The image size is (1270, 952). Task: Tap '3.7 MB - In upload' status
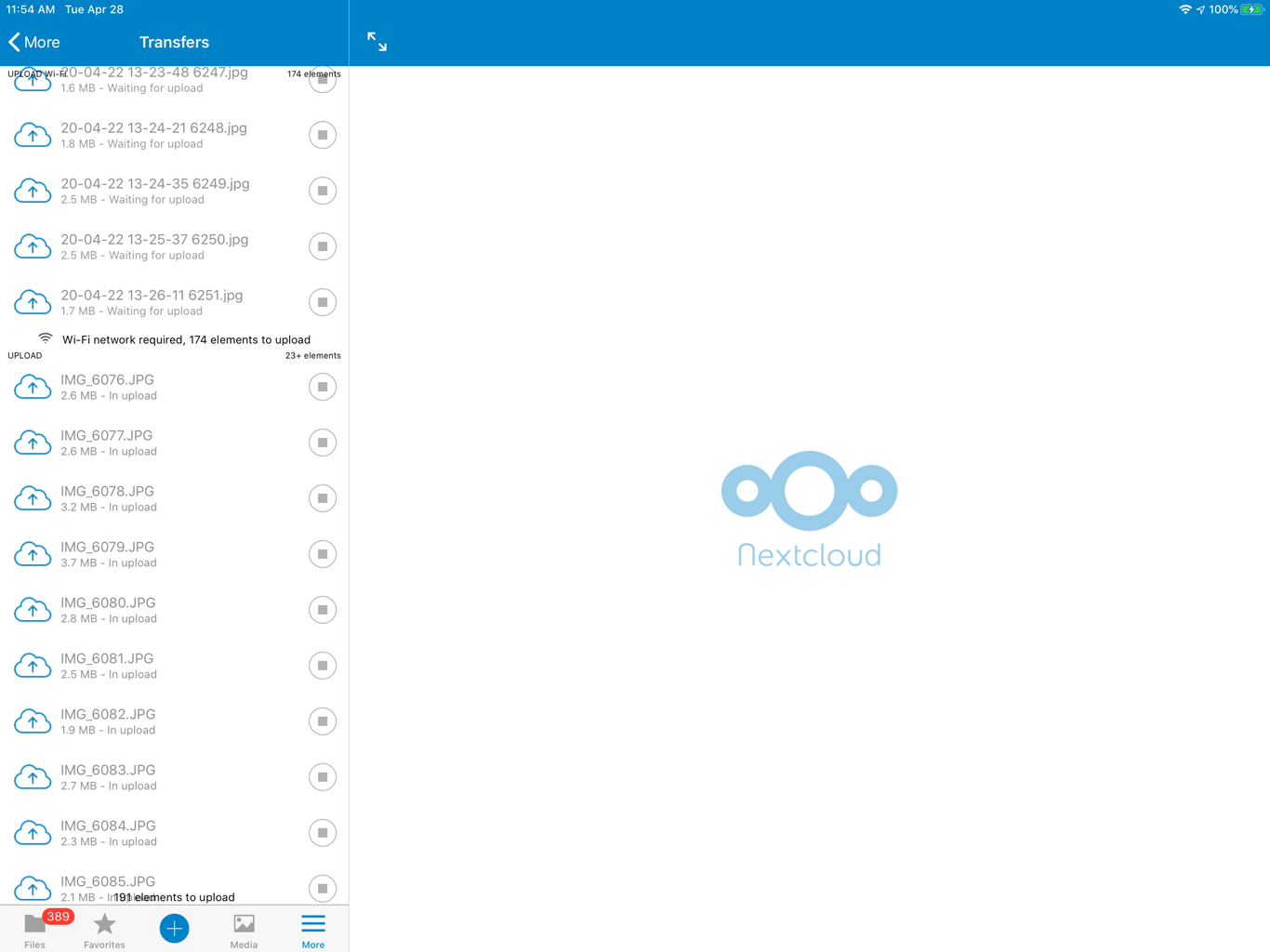pyautogui.click(x=109, y=563)
